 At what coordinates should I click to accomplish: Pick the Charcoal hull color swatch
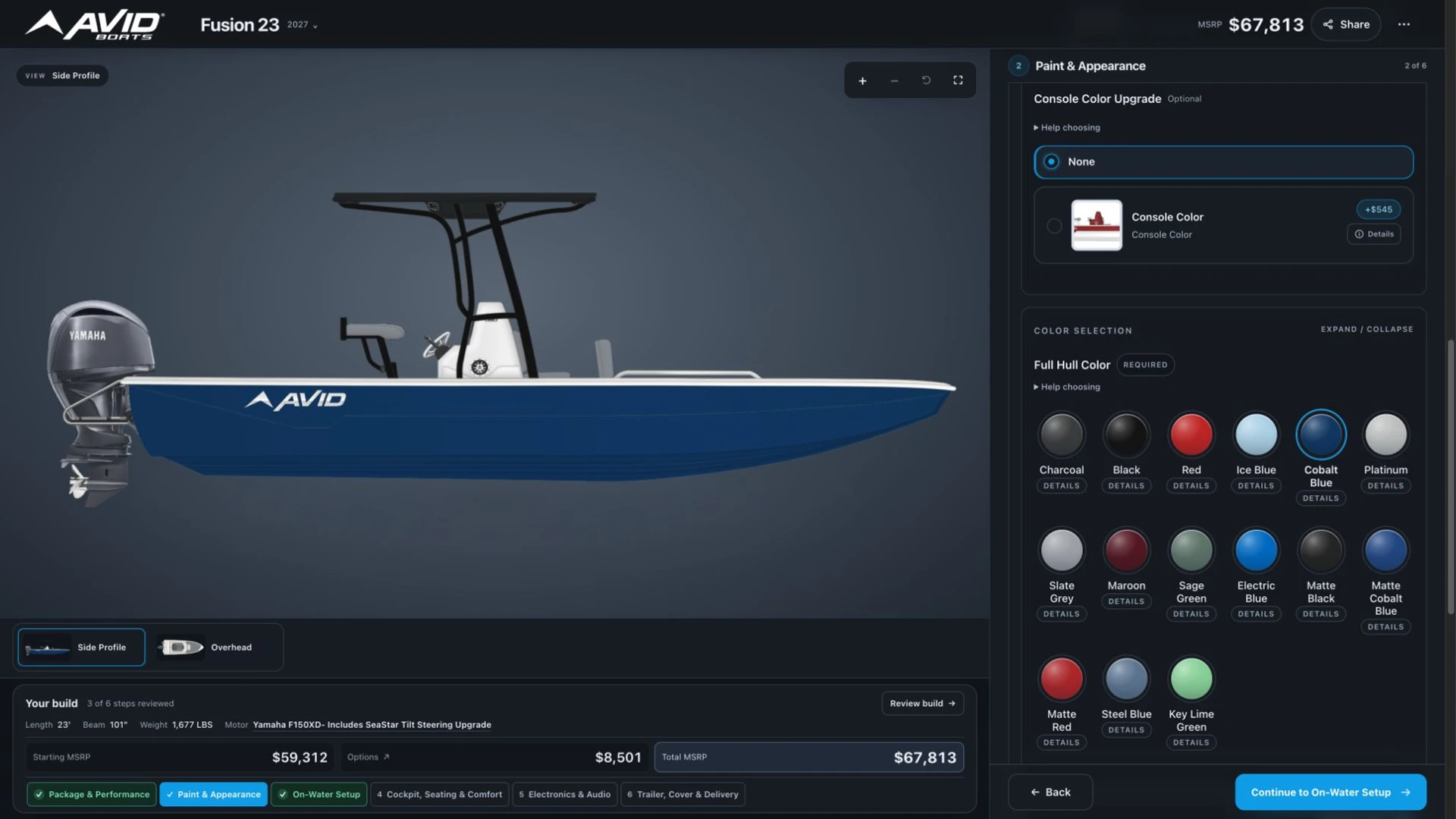click(1061, 435)
